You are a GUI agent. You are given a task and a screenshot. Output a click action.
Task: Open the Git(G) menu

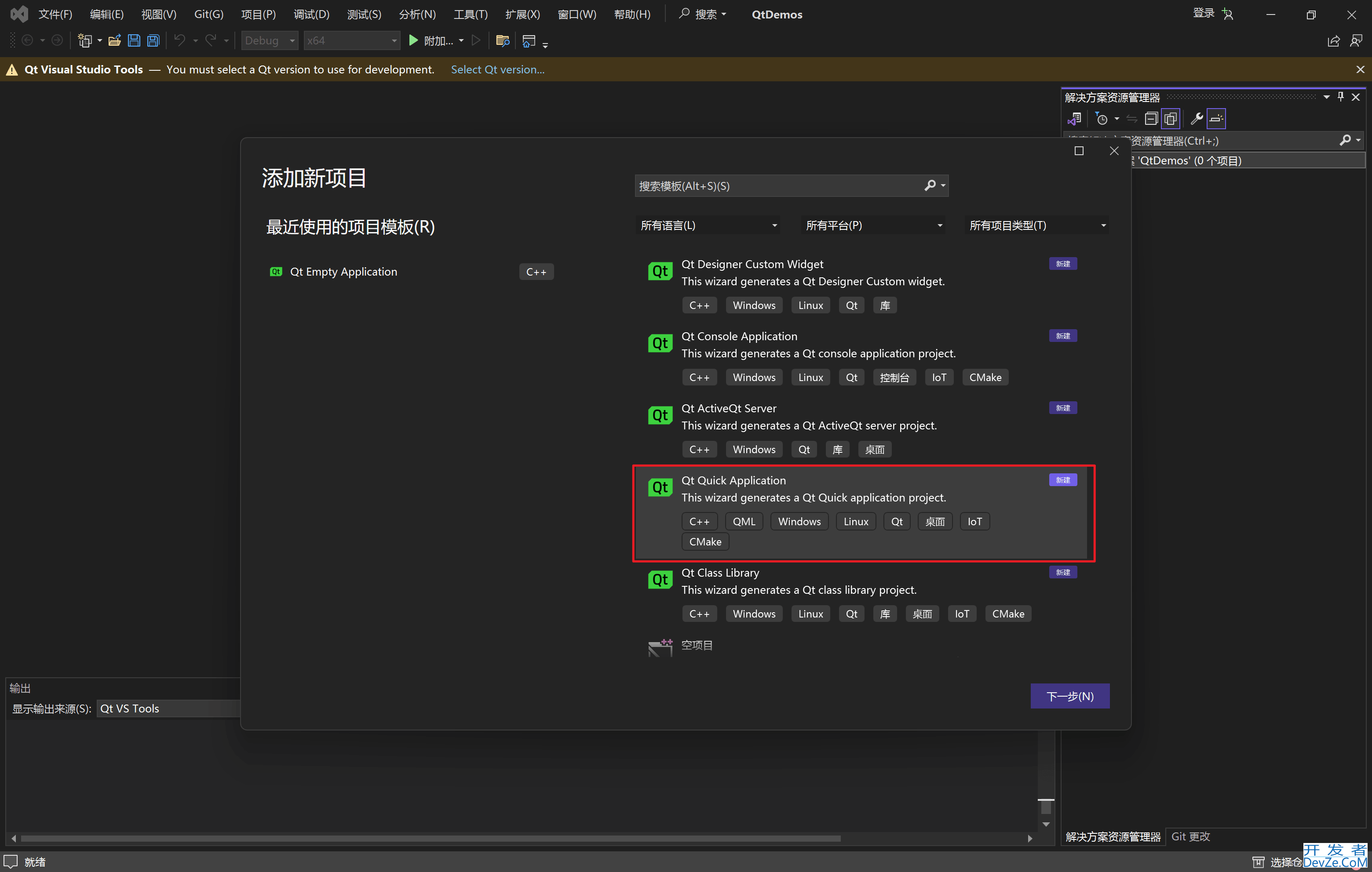208,14
